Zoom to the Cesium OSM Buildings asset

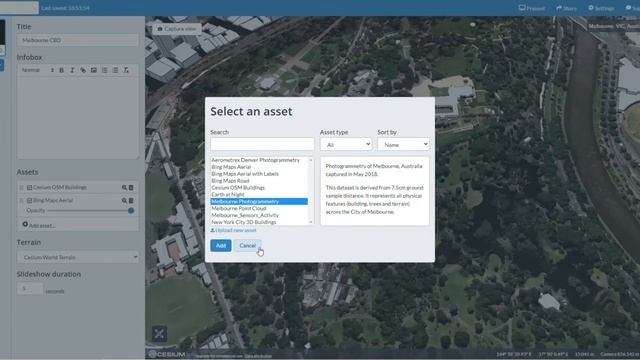(124, 188)
